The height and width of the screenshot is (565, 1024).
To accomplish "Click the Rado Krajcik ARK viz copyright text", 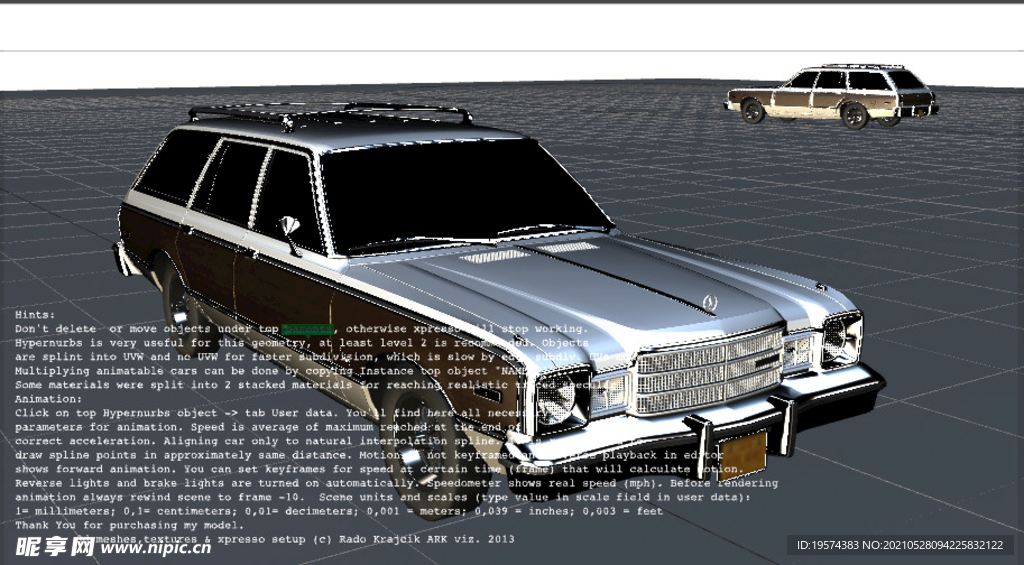I will pos(400,538).
